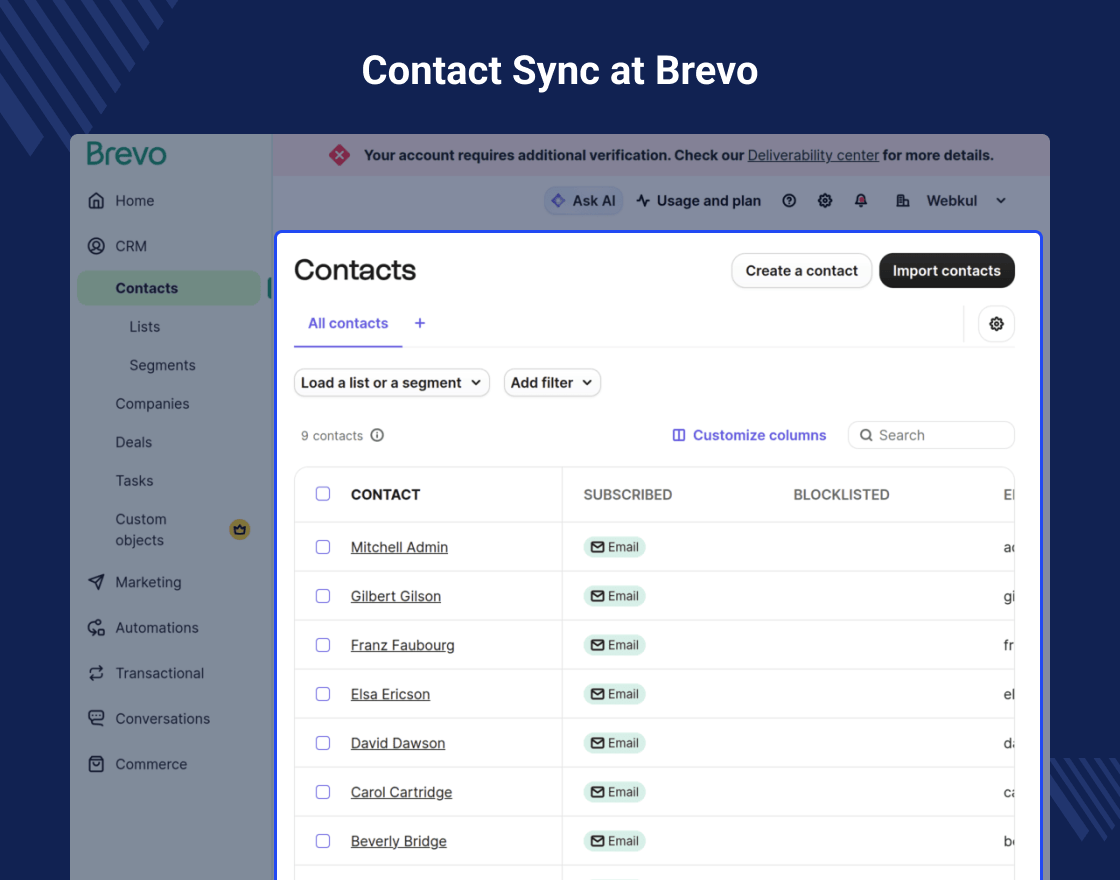Viewport: 1120px width, 880px height.
Task: Check the David Dawson checkbox
Action: tap(323, 743)
